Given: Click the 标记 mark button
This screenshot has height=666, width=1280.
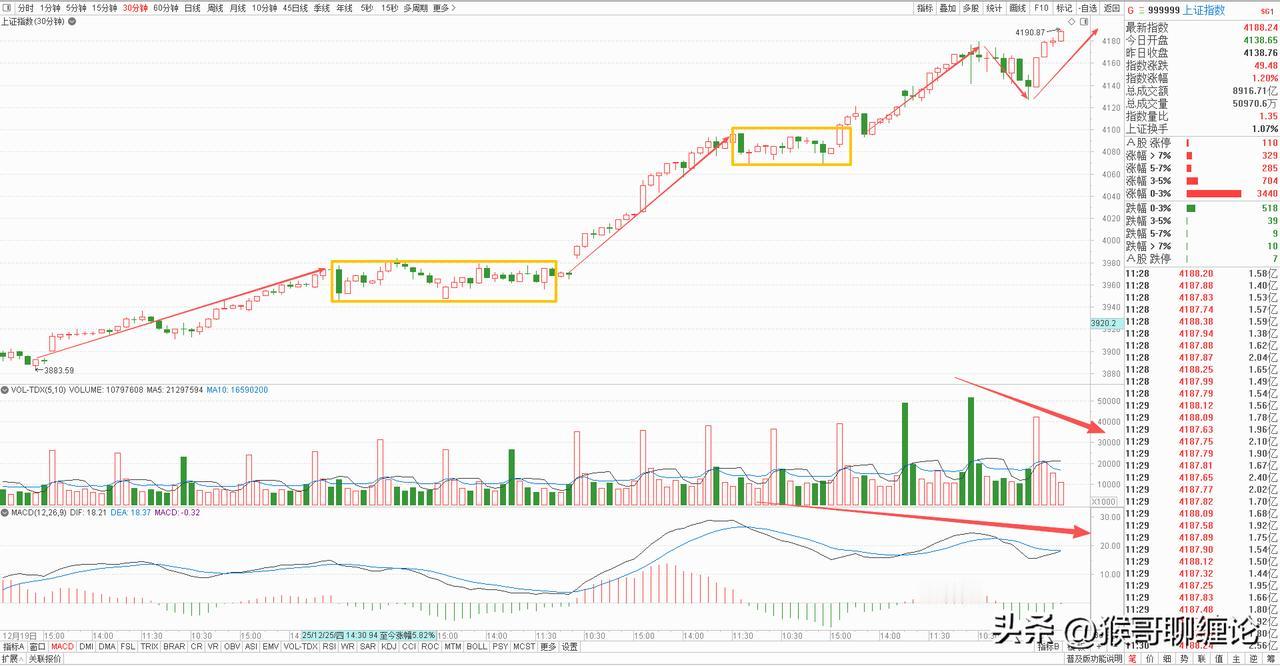Looking at the screenshot, I should point(1065,7).
